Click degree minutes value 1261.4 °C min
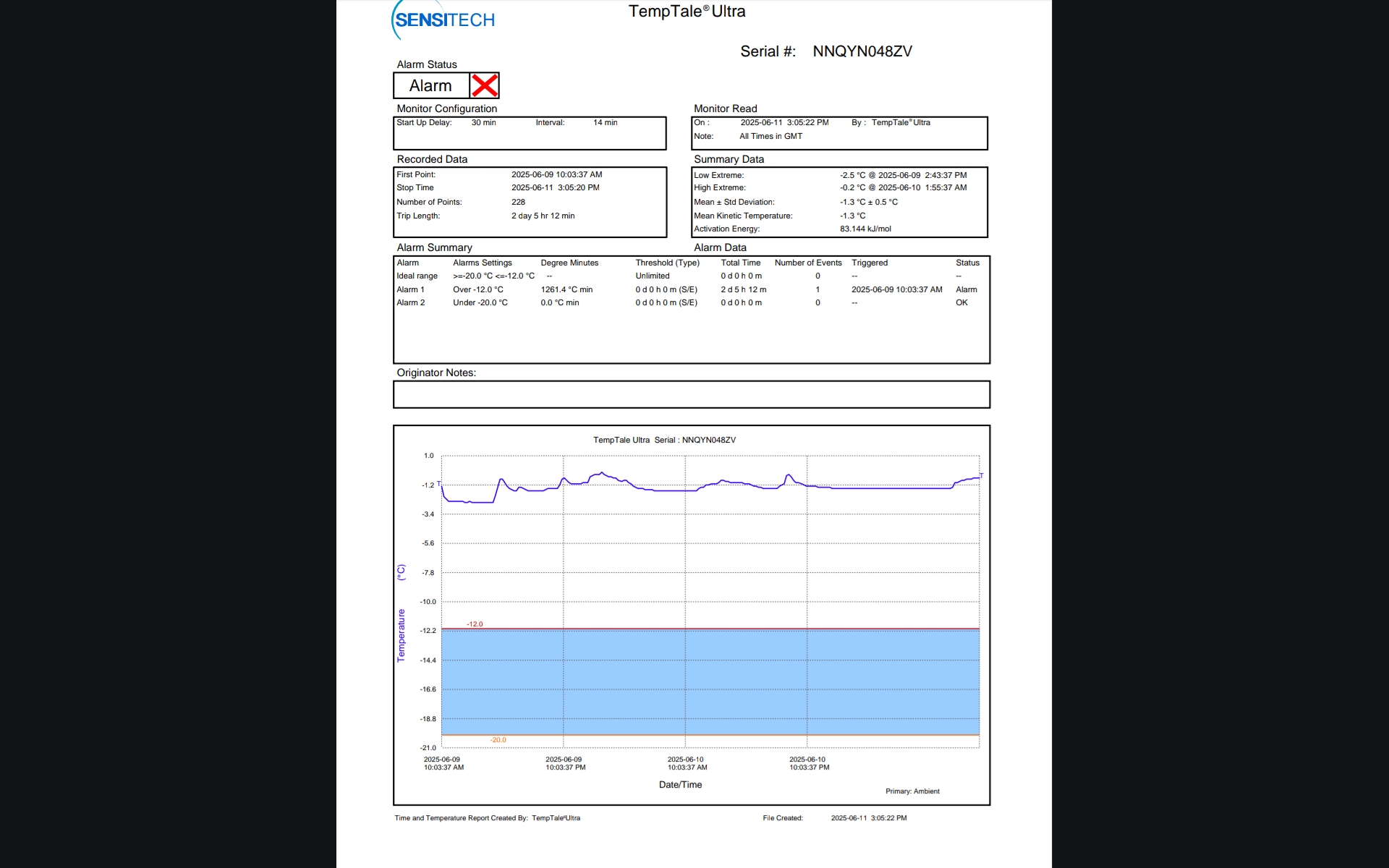Screen dimensions: 1389x868 pyautogui.click(x=566, y=290)
